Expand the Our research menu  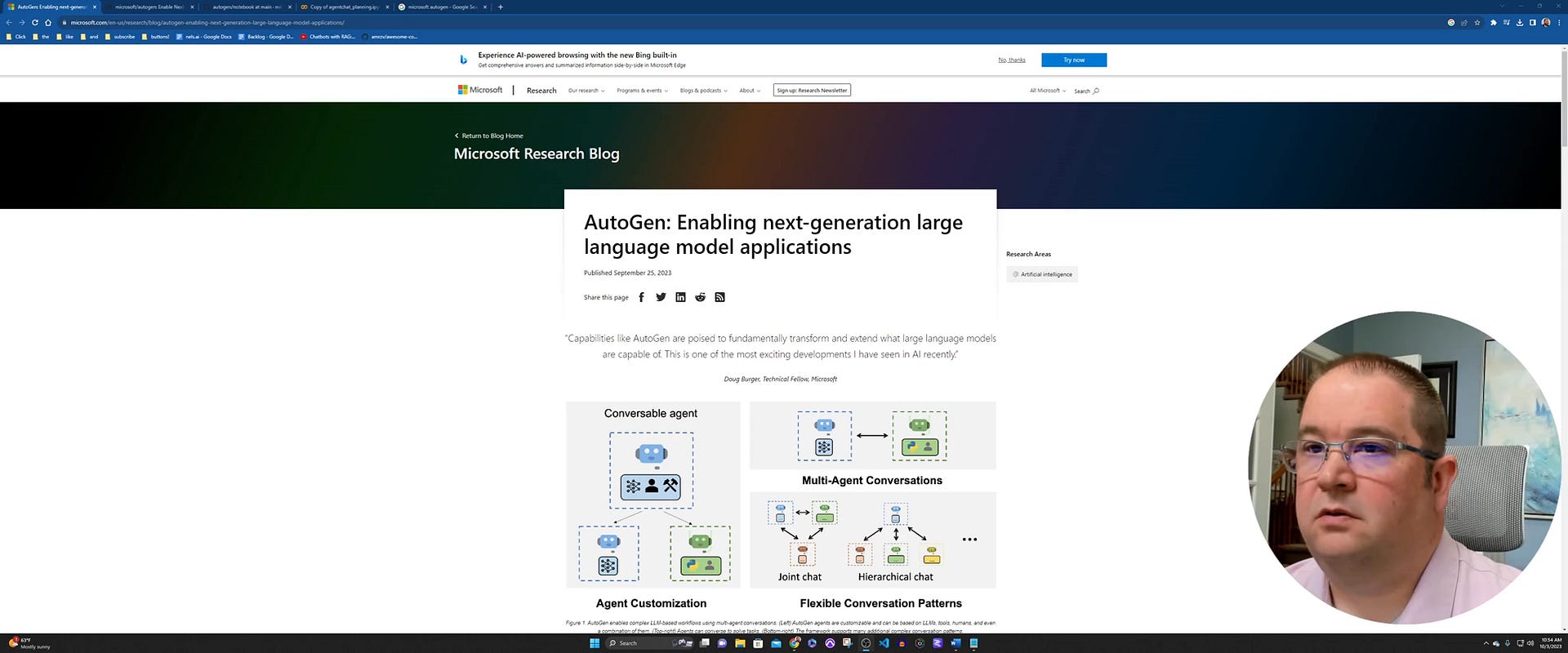coord(586,91)
